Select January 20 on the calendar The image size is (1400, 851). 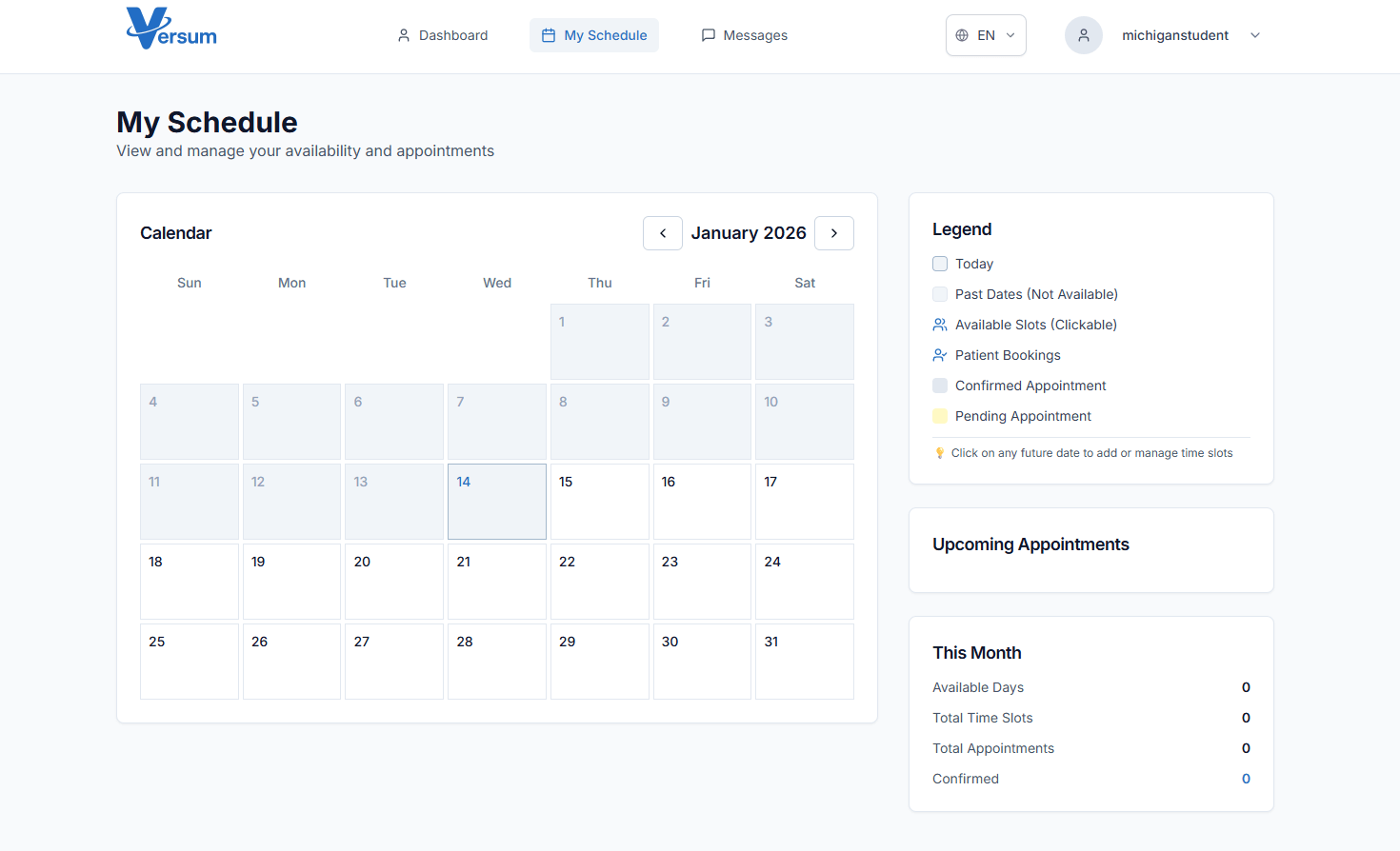coord(394,581)
